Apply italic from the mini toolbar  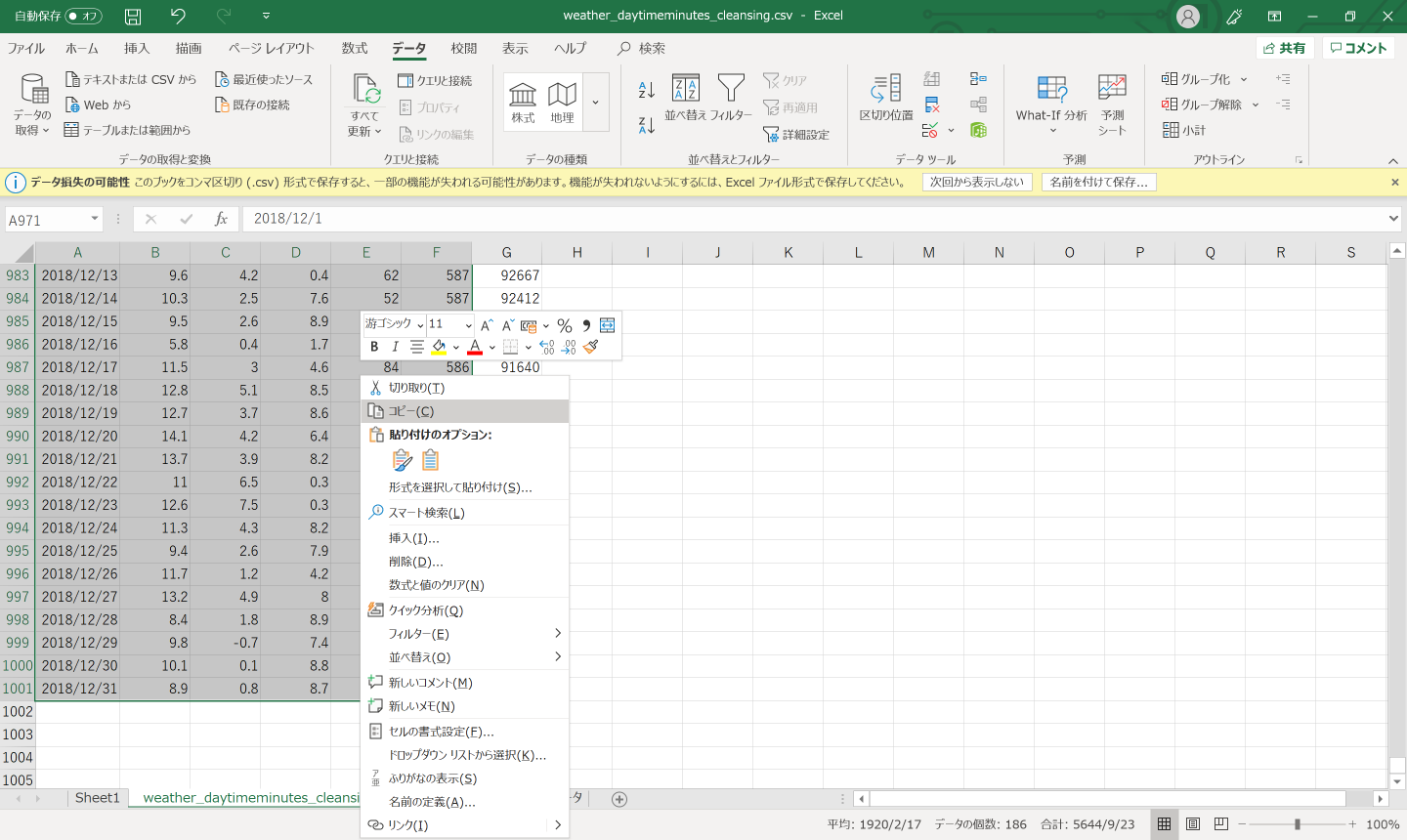(x=395, y=347)
